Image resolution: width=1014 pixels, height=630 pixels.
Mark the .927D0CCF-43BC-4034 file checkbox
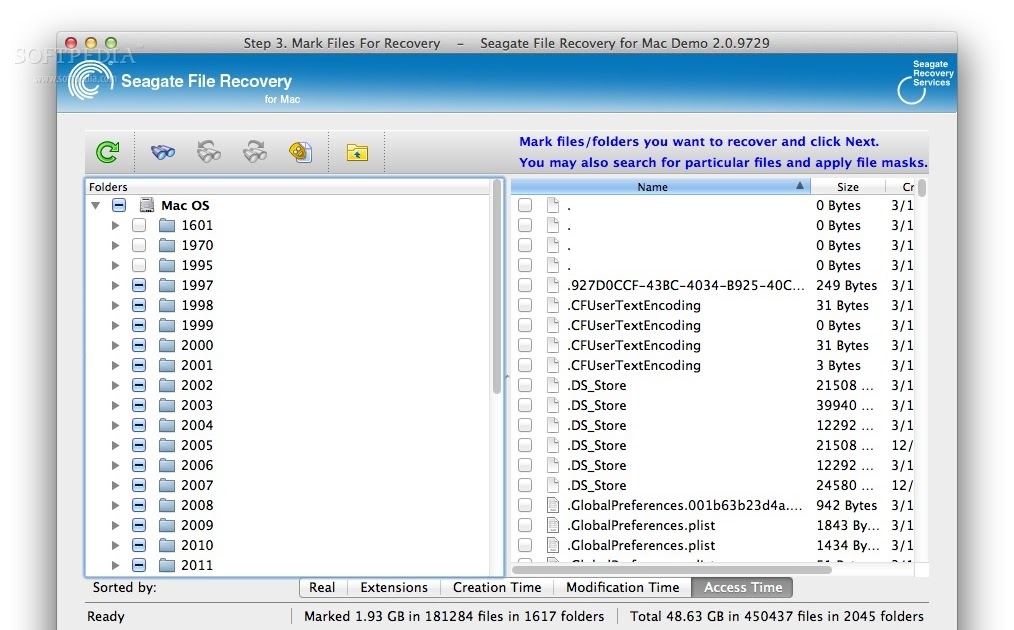click(x=525, y=285)
